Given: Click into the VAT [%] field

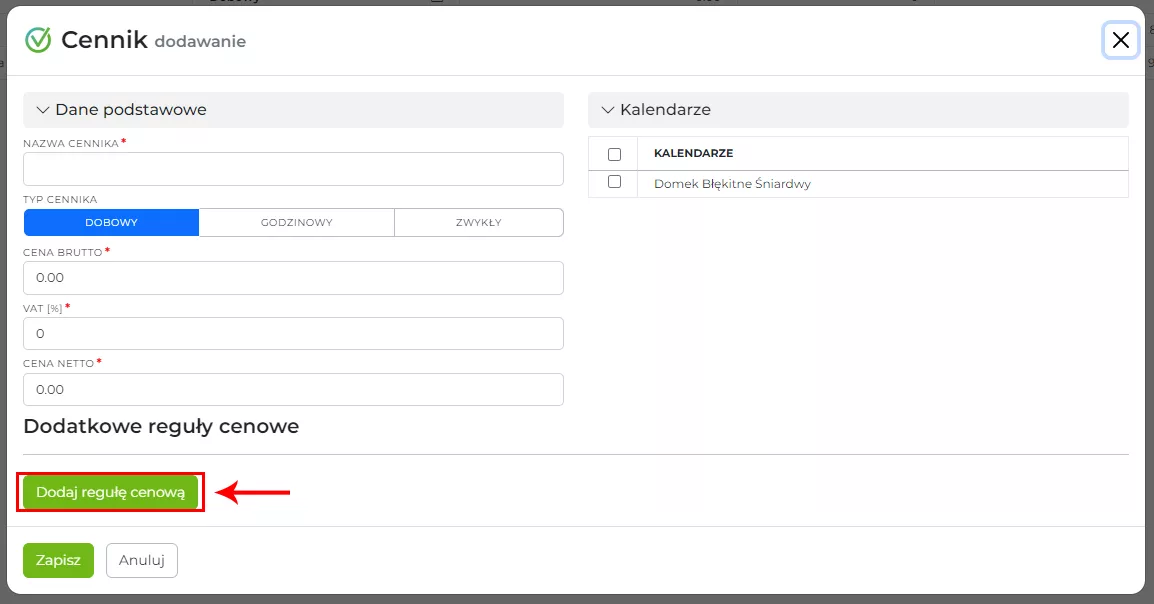Looking at the screenshot, I should [x=293, y=334].
